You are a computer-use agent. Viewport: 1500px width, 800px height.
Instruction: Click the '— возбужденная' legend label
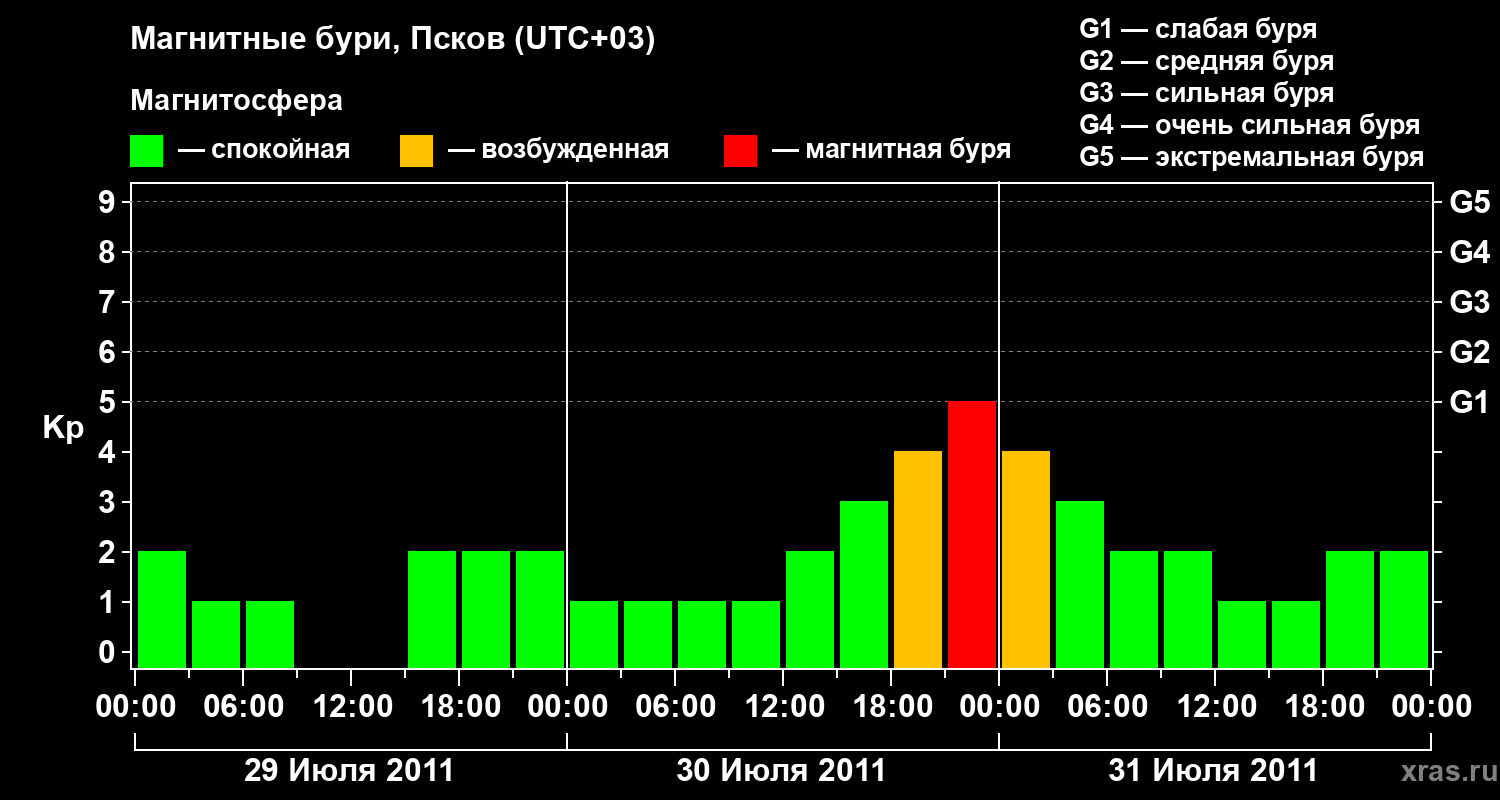coord(558,150)
